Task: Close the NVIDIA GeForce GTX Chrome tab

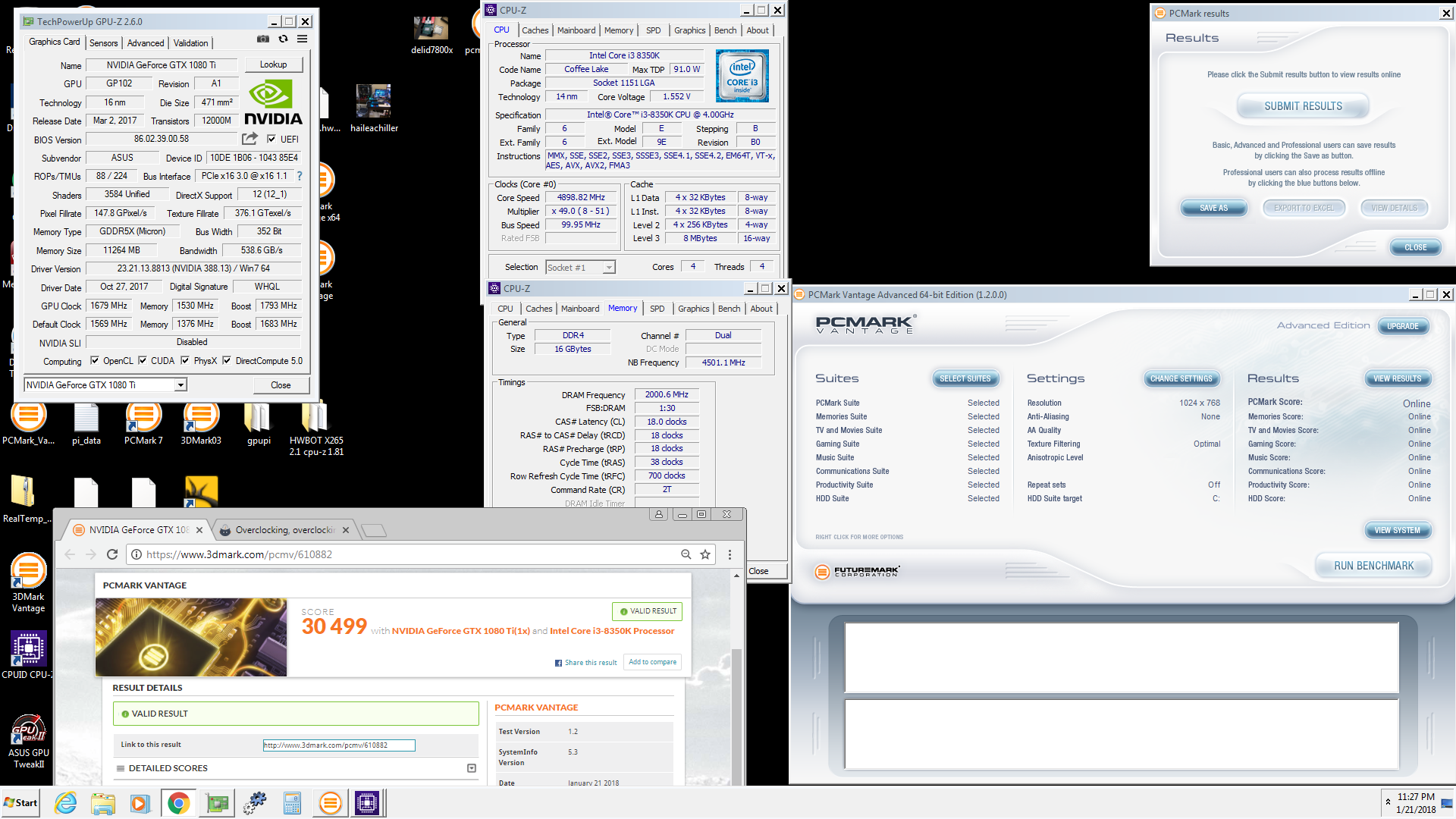Action: 199,530
